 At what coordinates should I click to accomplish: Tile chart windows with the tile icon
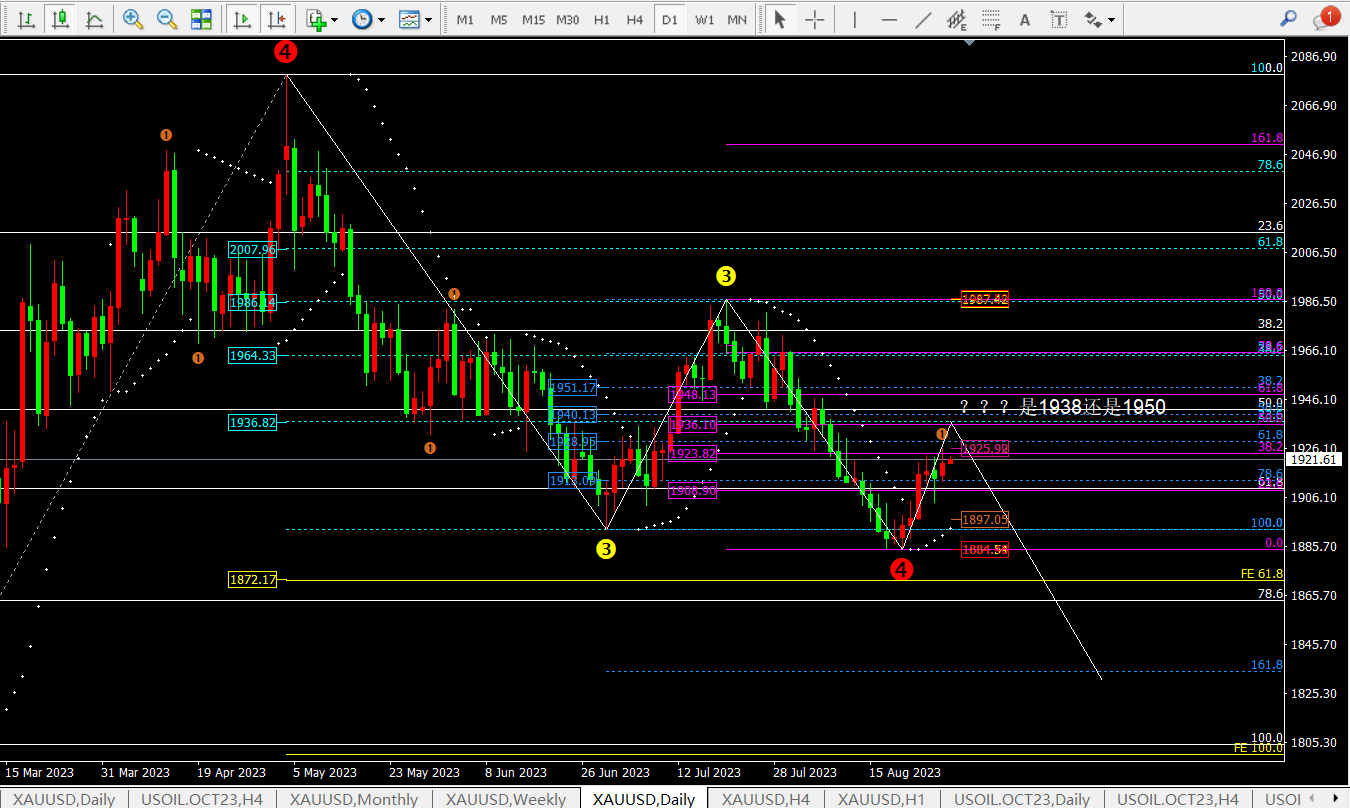click(x=201, y=19)
